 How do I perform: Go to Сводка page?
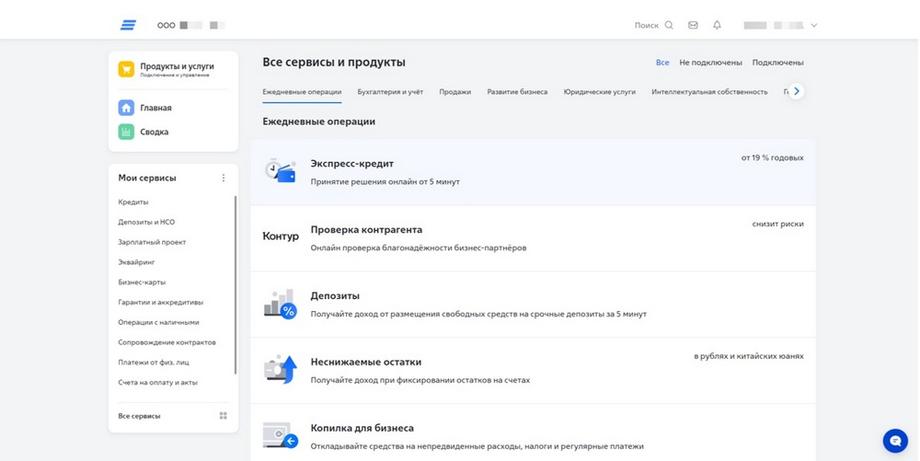(x=154, y=132)
